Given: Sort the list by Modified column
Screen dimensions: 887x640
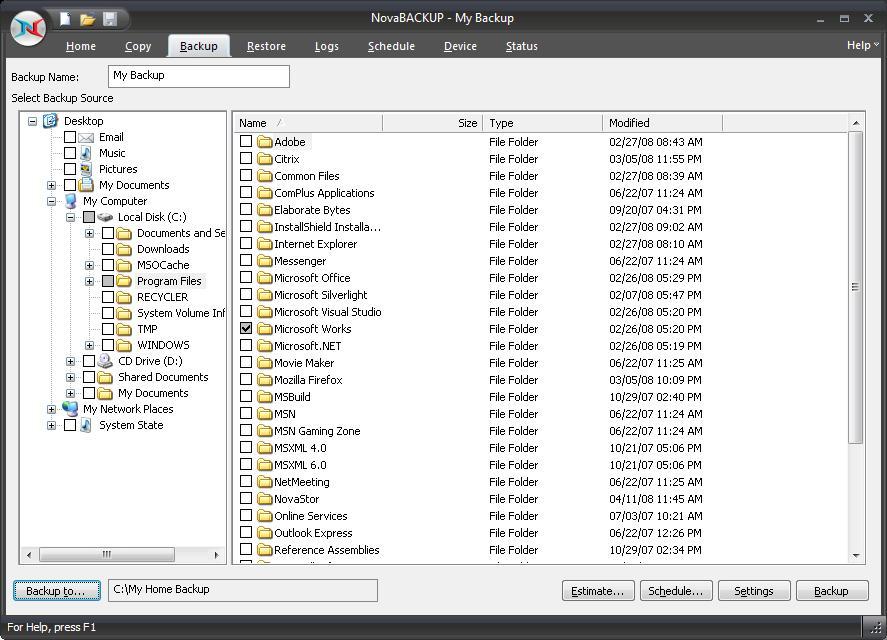Looking at the screenshot, I should coord(662,123).
